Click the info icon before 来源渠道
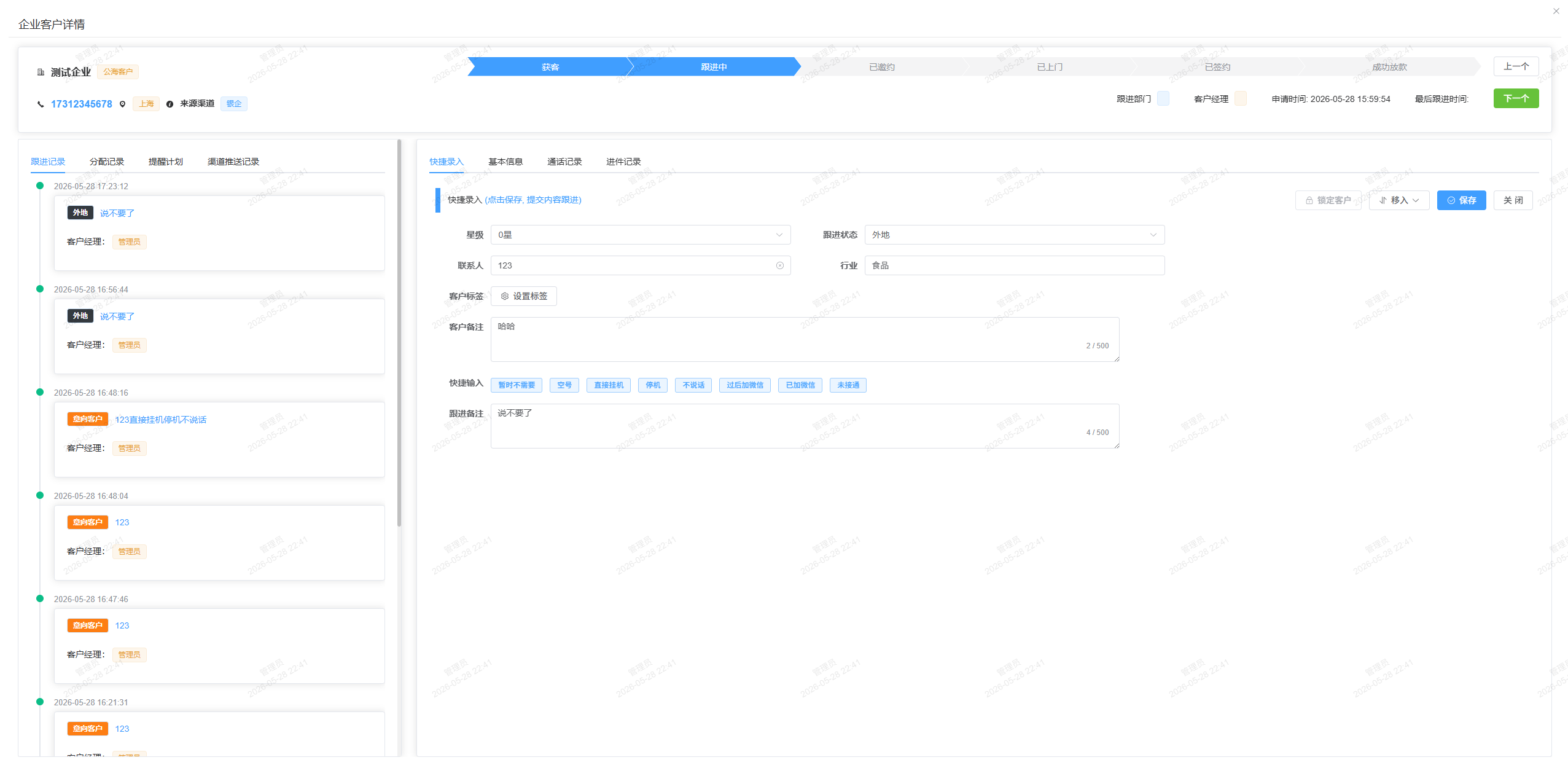This screenshot has width=1568, height=776. click(x=170, y=104)
